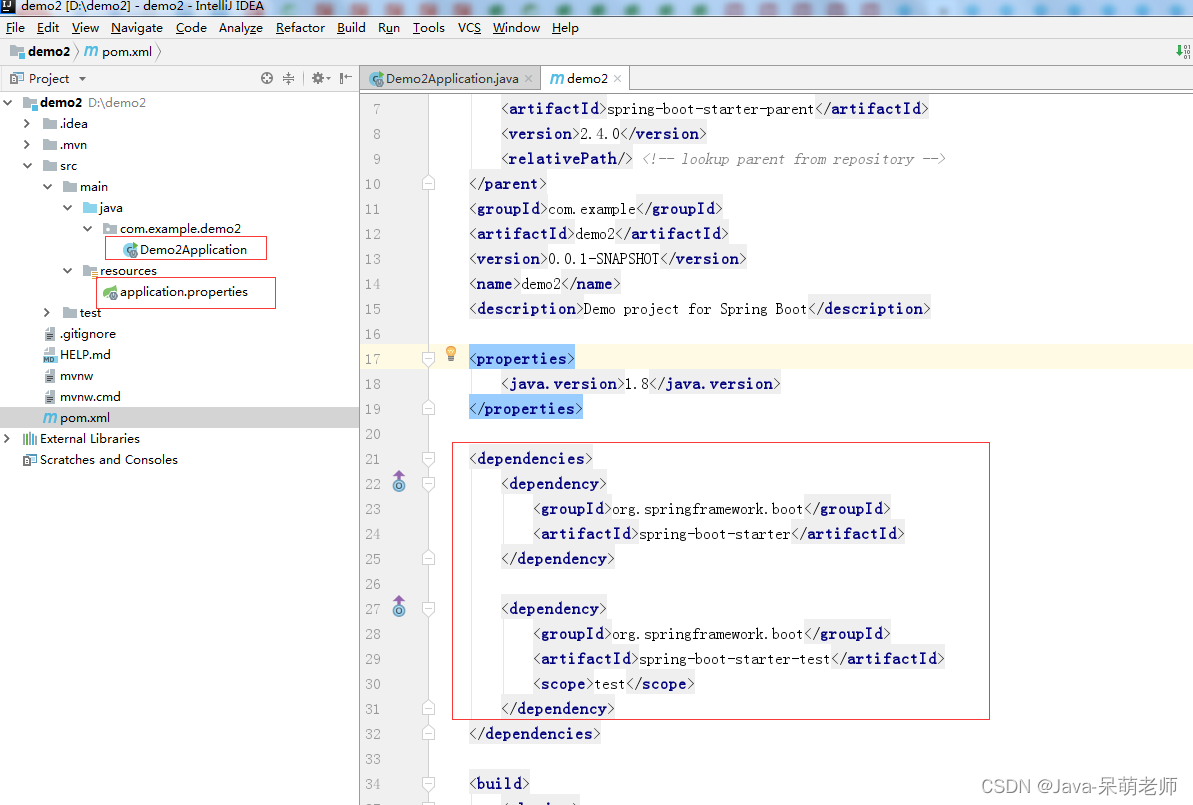Close the demo2 pom editor tab

click(x=617, y=78)
